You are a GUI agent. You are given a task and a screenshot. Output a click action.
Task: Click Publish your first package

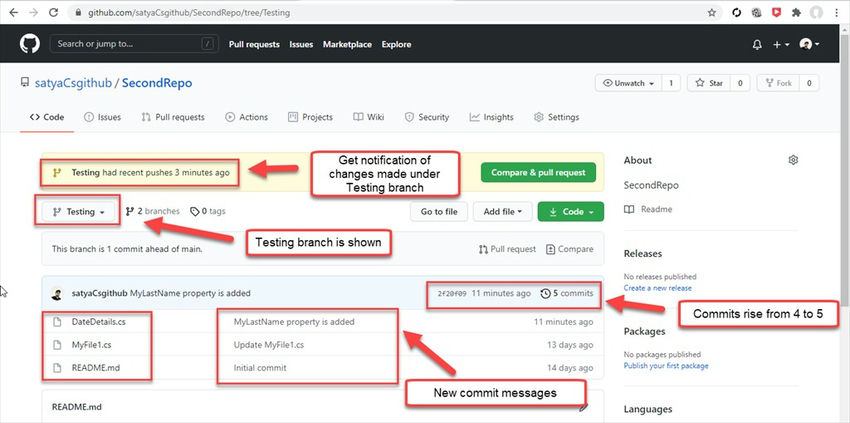666,366
